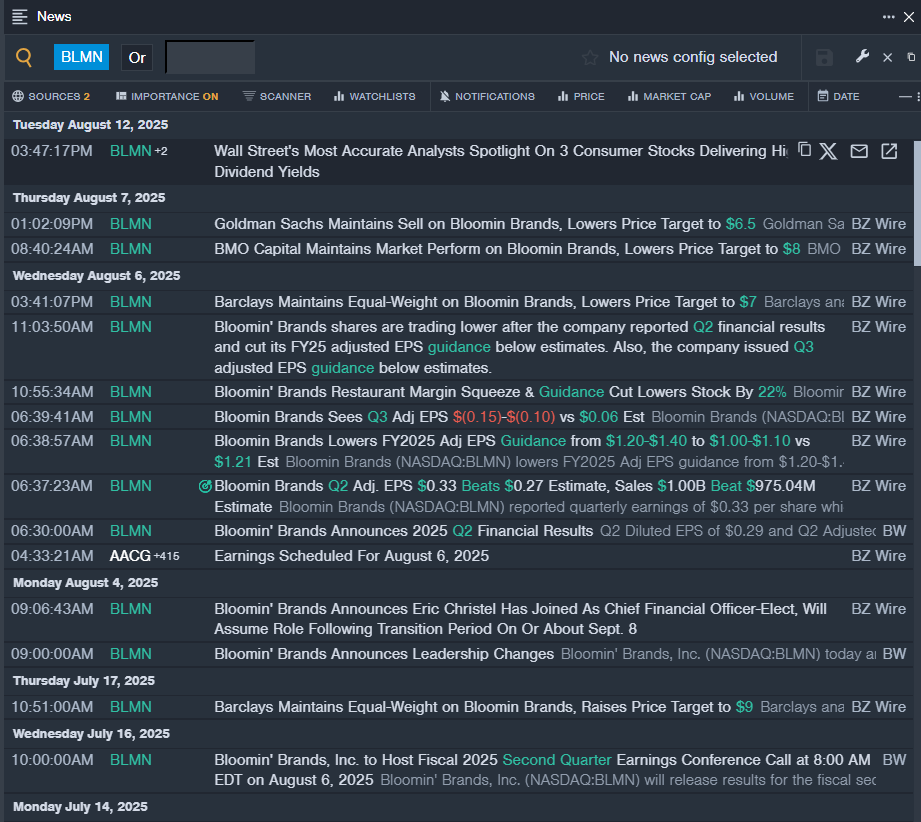The width and height of the screenshot is (921, 822).
Task: Open the Scanner filter dropdown
Action: coord(277,96)
